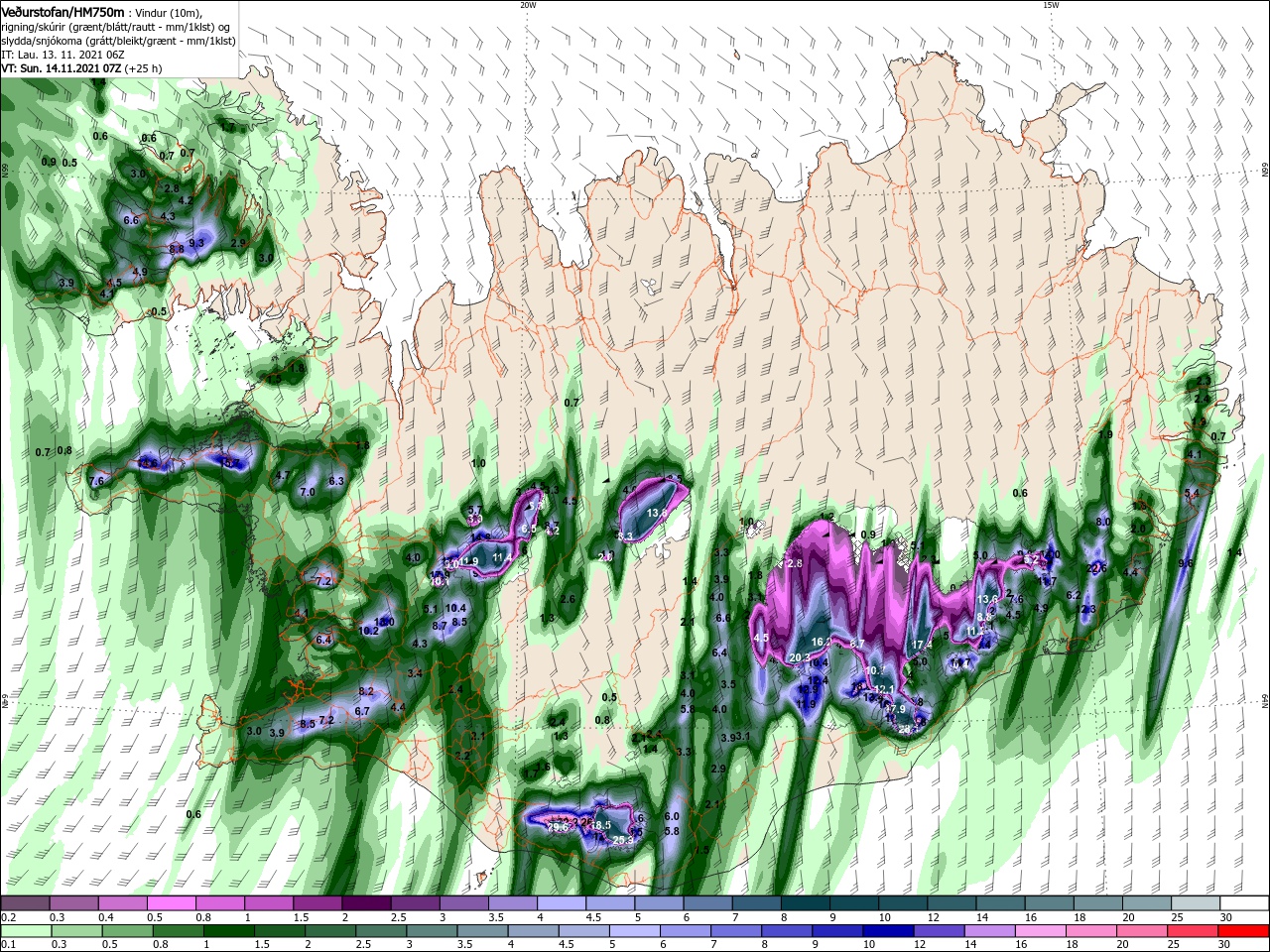The height and width of the screenshot is (952, 1270).
Task: Click the precipitation value '17.4'
Action: click(922, 645)
